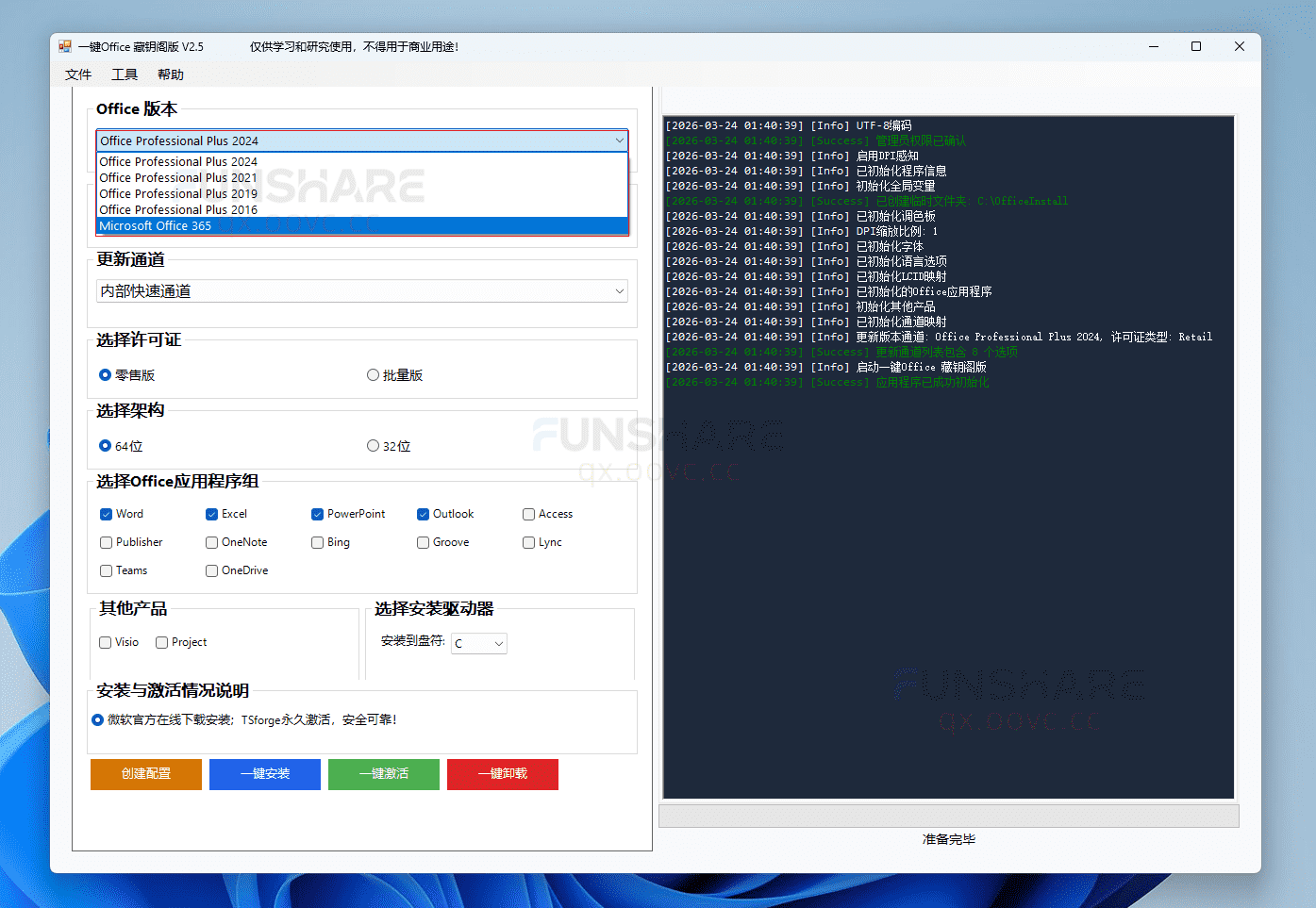The image size is (1316, 908).
Task: Click the blue 一键安装 button
Action: 265,774
